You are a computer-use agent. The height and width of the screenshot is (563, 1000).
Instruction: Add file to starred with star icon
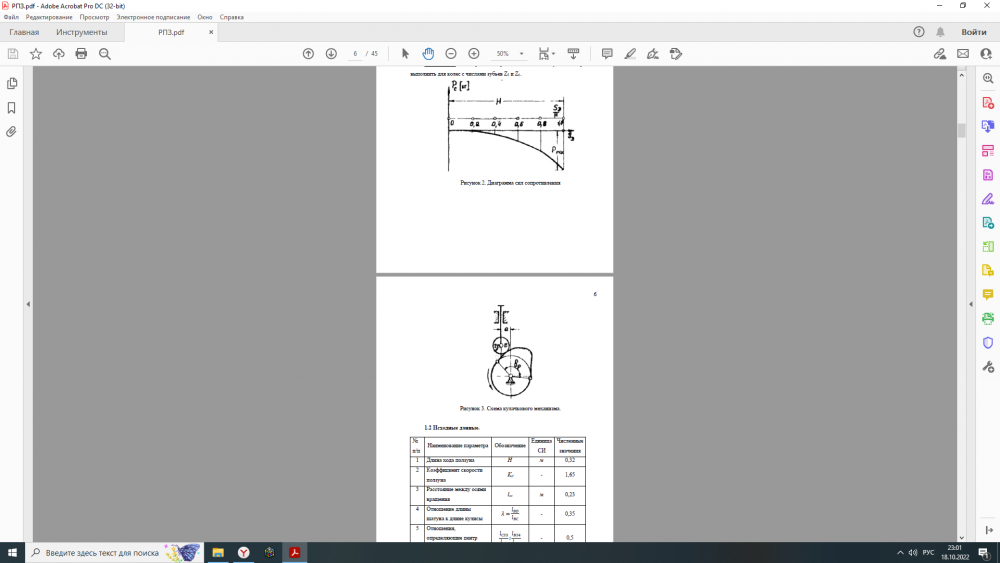point(36,54)
